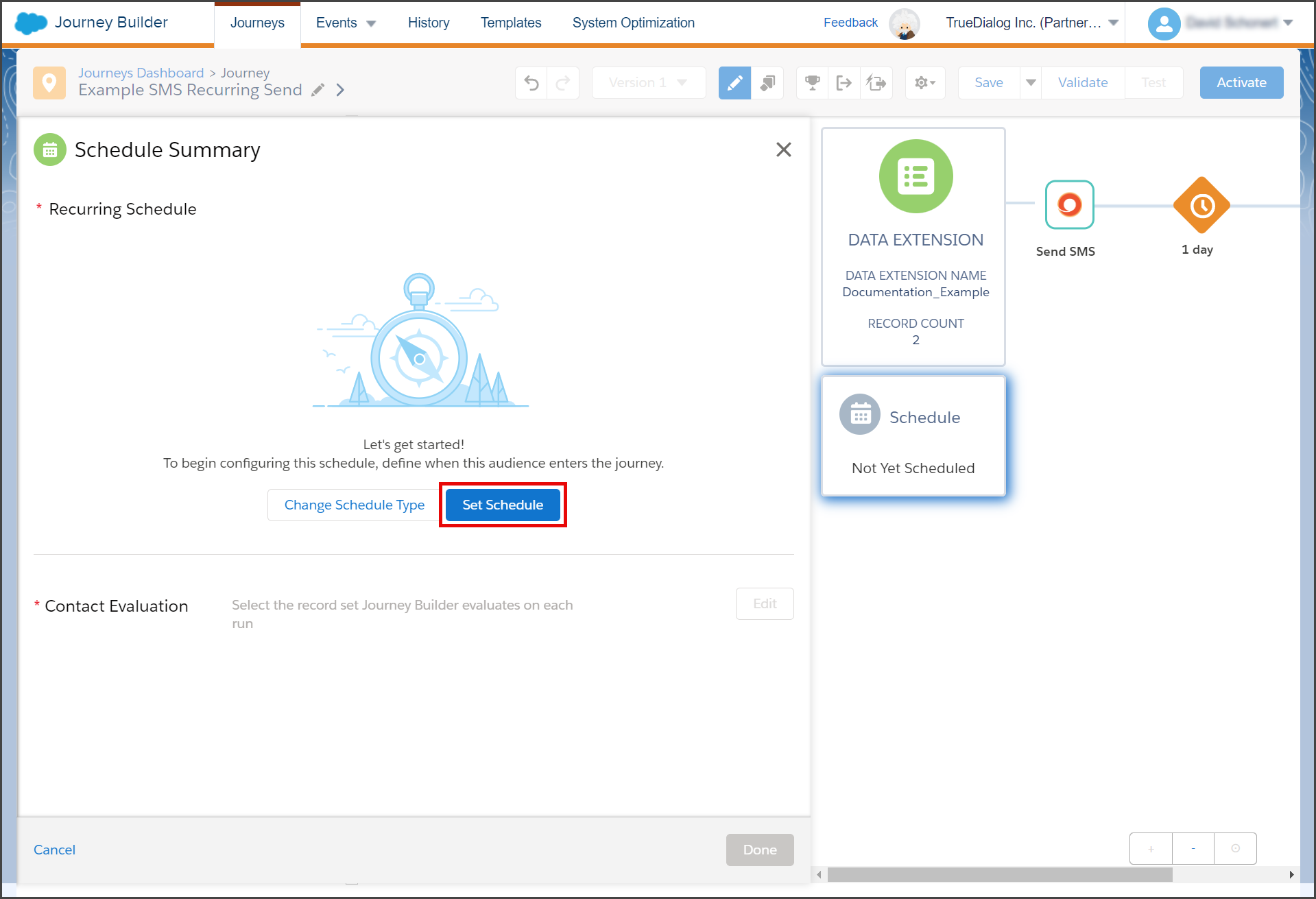This screenshot has height=899, width=1316.
Task: Open System Optimization tab
Action: [x=634, y=23]
